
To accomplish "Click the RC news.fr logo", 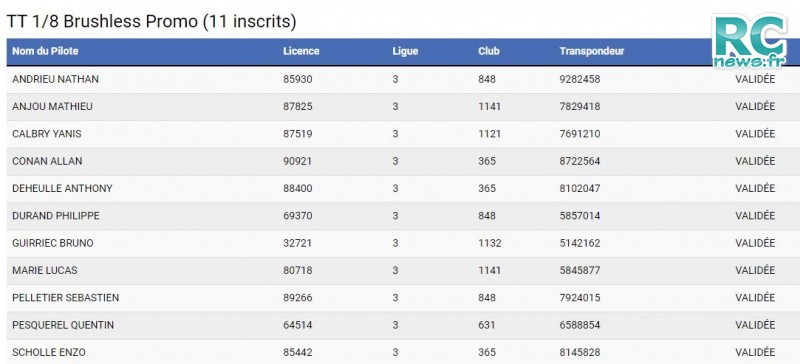I will (x=749, y=41).
